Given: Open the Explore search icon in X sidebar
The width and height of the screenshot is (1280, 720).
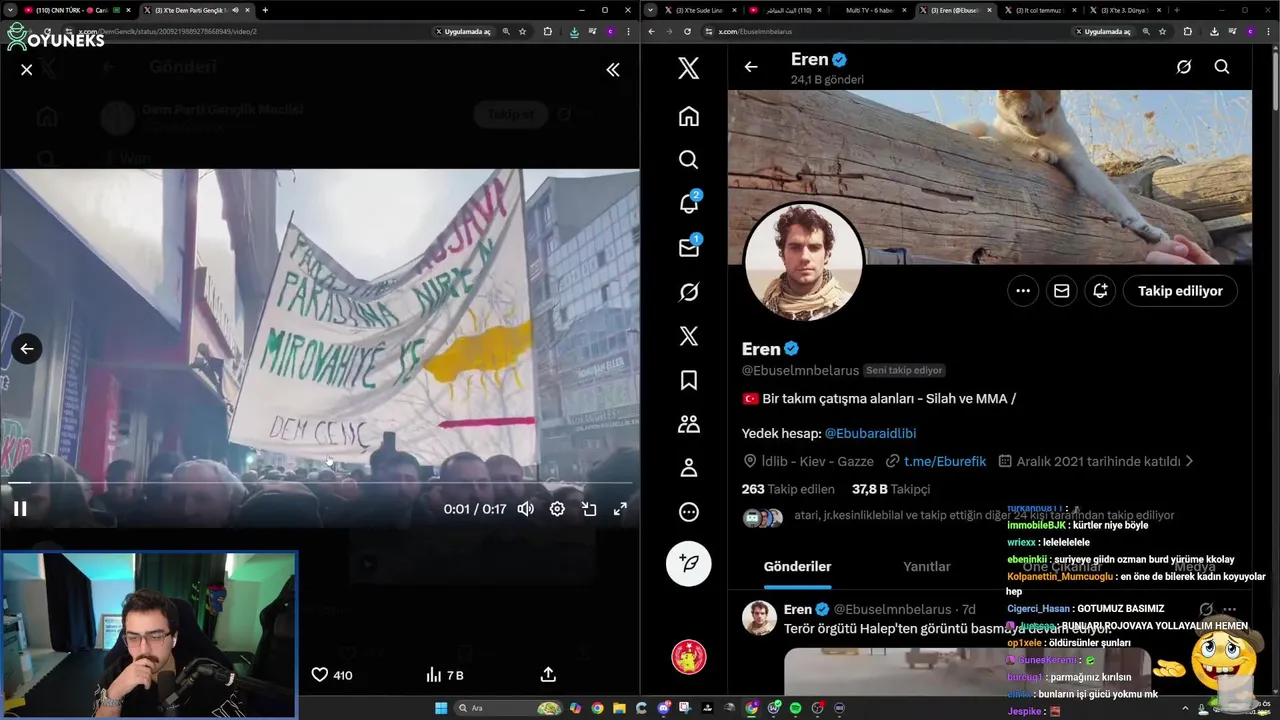Looking at the screenshot, I should pyautogui.click(x=689, y=160).
